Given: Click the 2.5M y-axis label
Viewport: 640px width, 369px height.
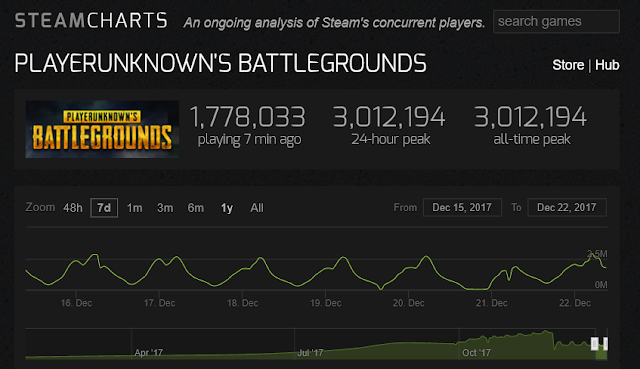Looking at the screenshot, I should pos(597,254).
